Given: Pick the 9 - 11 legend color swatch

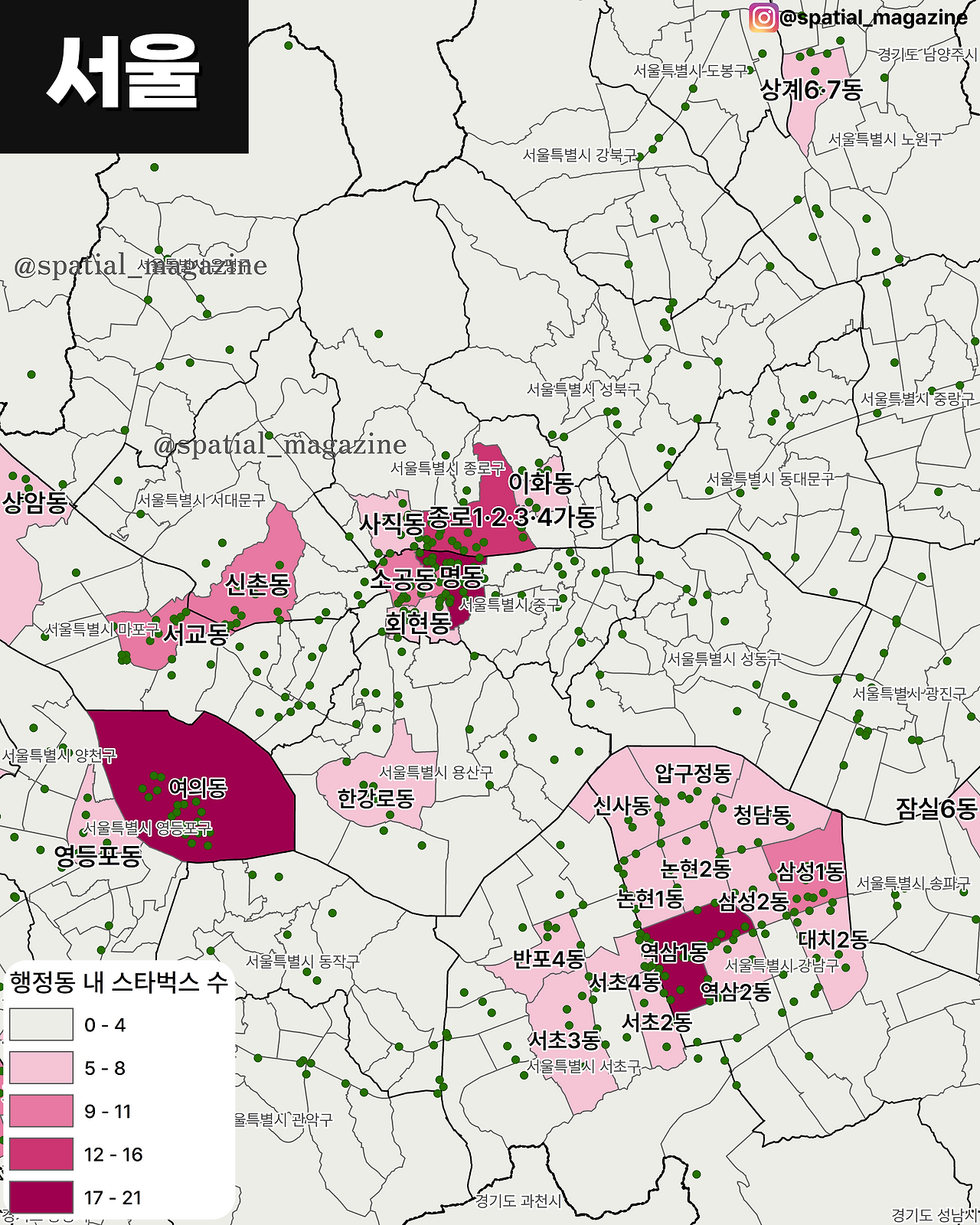Looking at the screenshot, I should (41, 1111).
